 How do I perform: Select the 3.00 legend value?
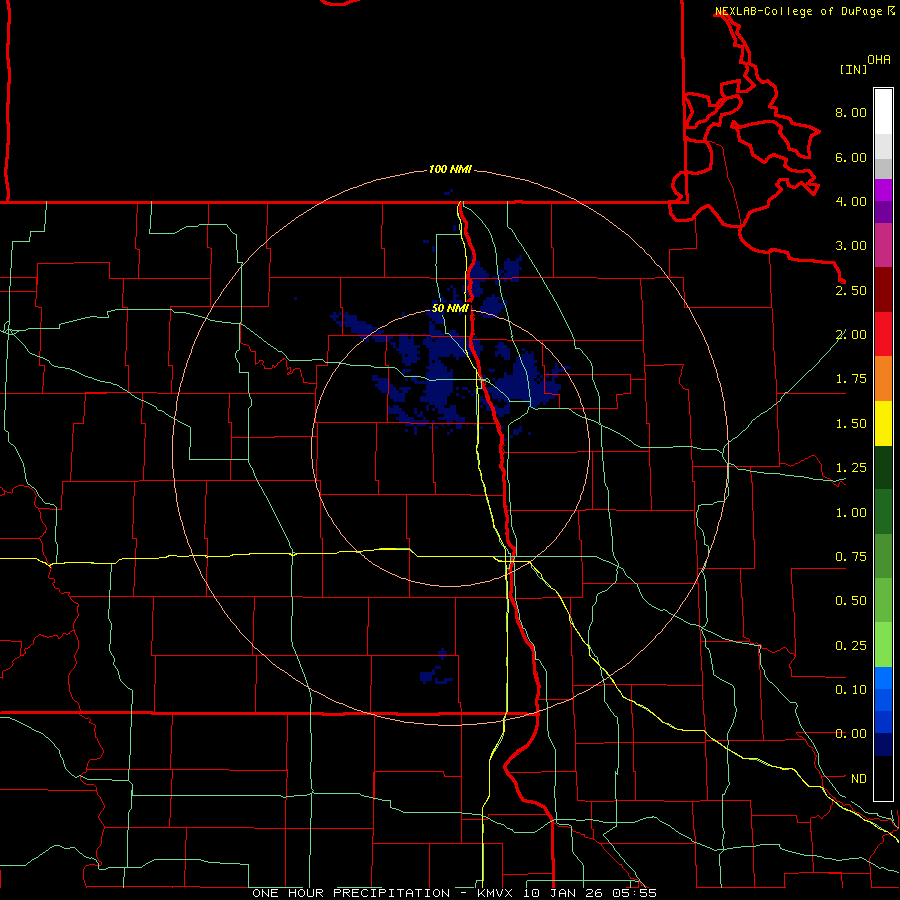[x=851, y=246]
